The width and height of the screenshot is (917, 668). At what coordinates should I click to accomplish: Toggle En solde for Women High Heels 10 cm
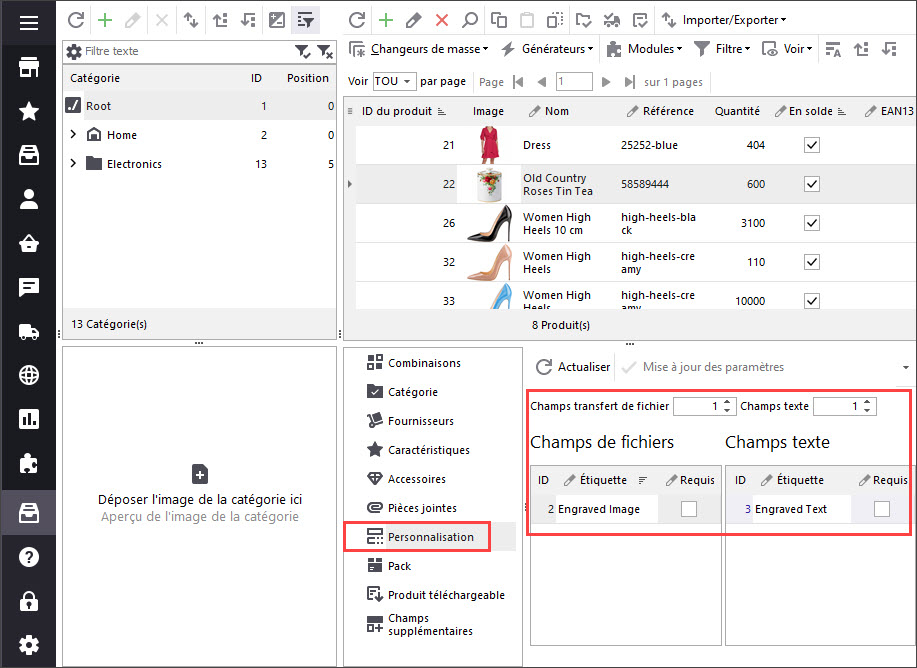coord(812,223)
